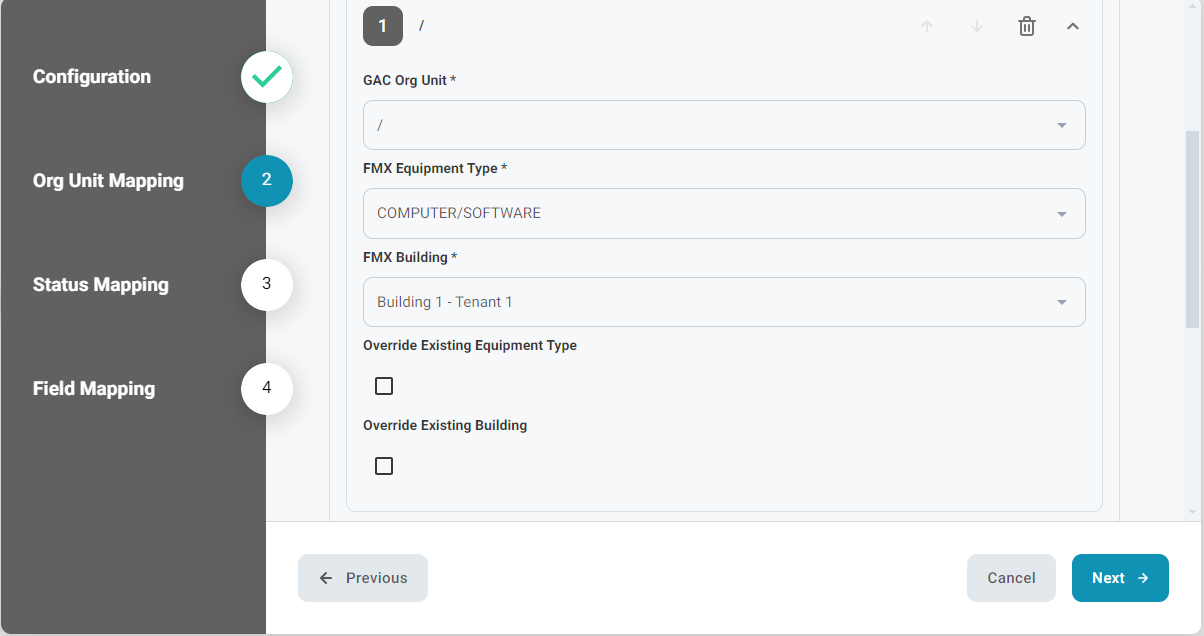Image resolution: width=1204 pixels, height=636 pixels.
Task: Move mapping up with arrow icon
Action: pyautogui.click(x=927, y=27)
